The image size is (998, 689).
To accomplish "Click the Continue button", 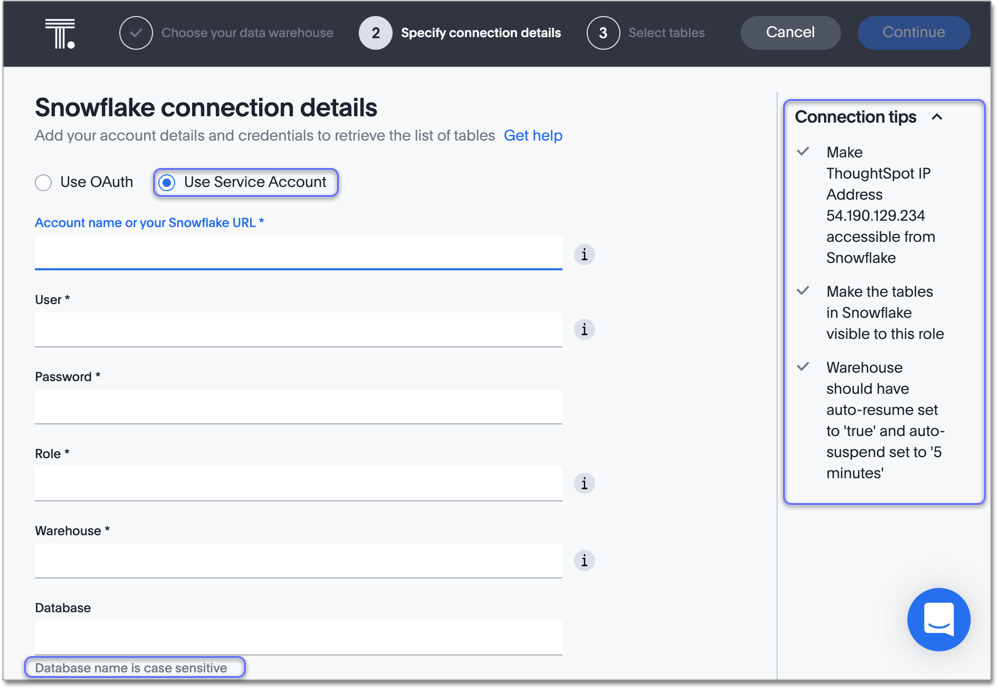I will 913,32.
